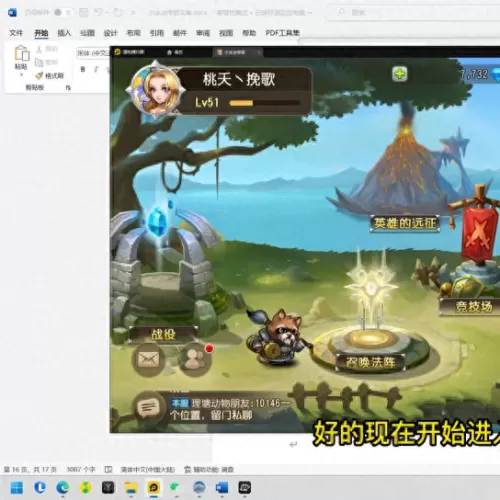500x500 pixels.
Task: Open the 文件 menu
Action: tap(16, 33)
